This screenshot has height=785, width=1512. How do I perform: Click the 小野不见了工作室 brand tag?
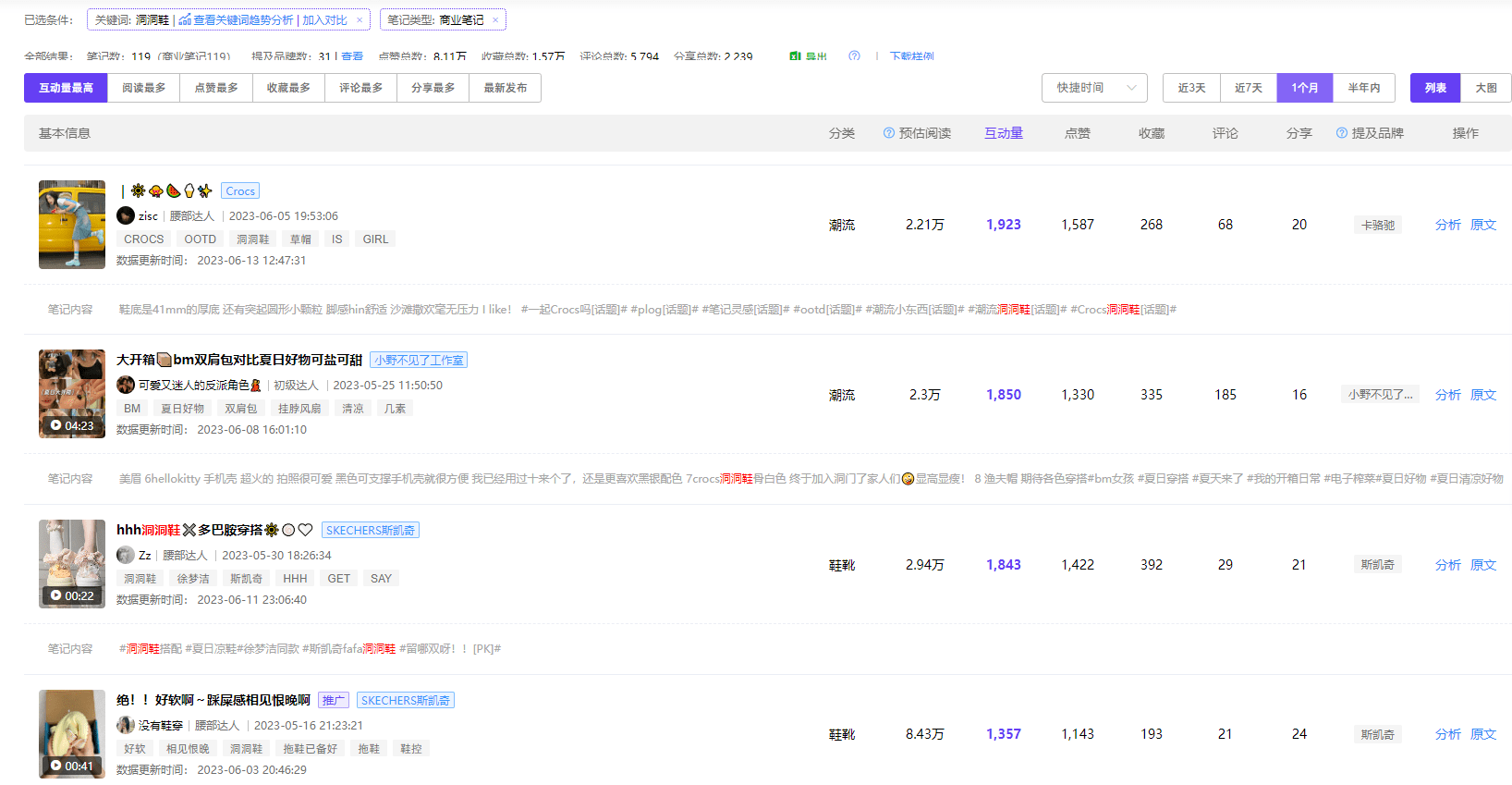pos(419,361)
